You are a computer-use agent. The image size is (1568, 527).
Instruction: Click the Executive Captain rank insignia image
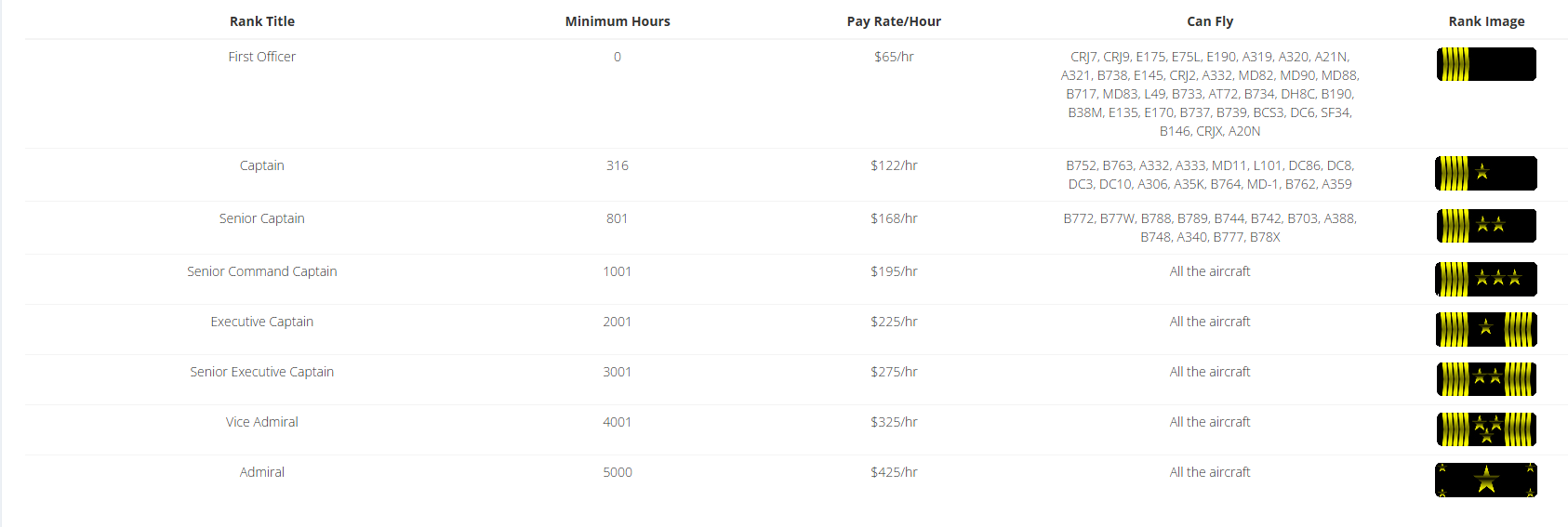[1486, 329]
